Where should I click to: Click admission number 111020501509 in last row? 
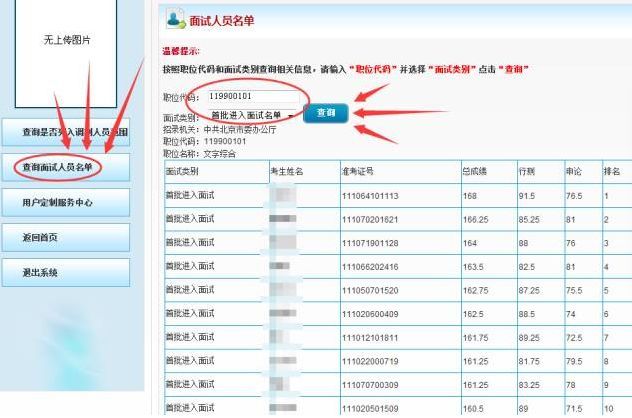(370, 408)
